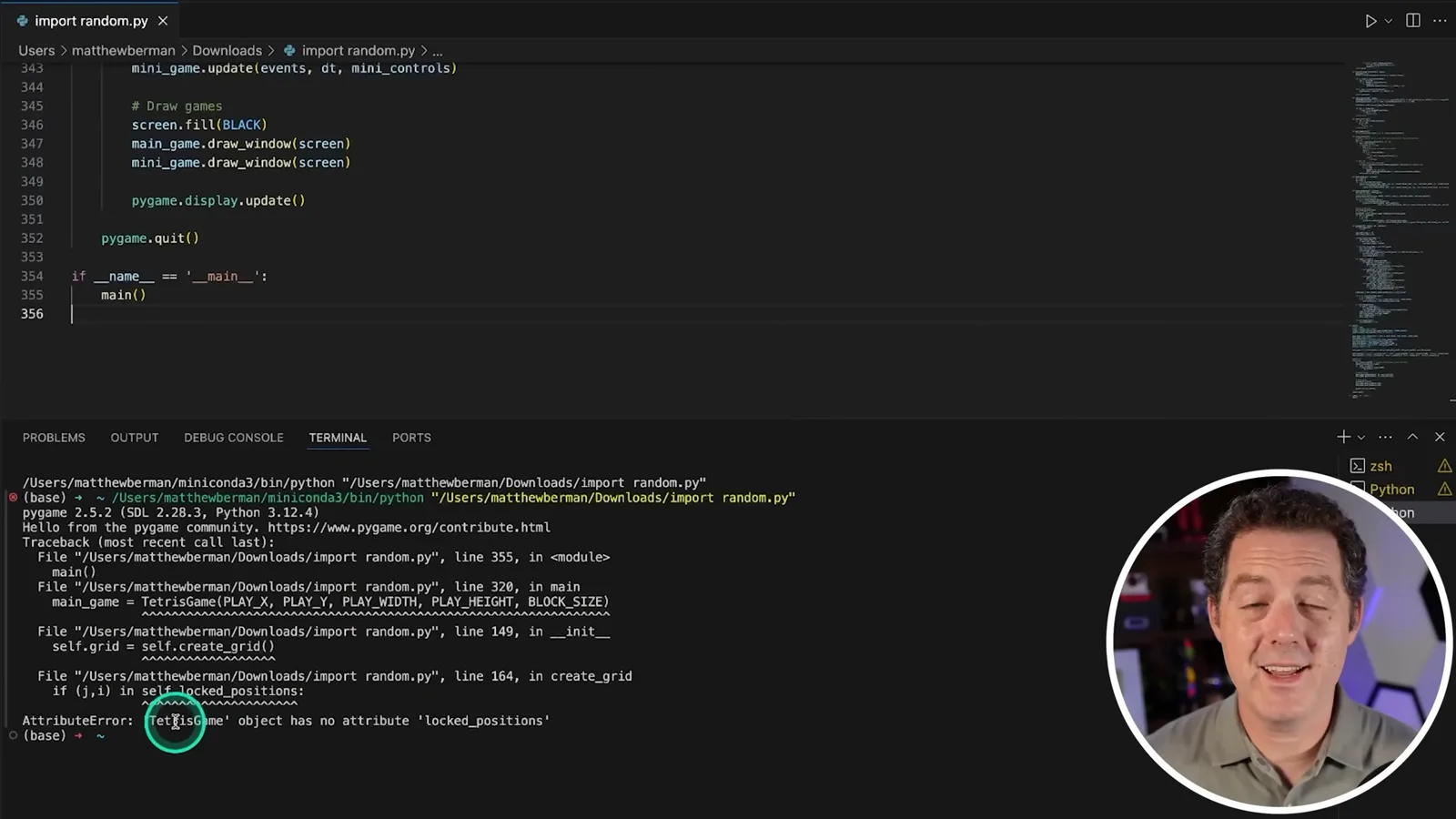Click screen.fill(BLACK) code line
Image resolution: width=1456 pixels, height=819 pixels.
(199, 125)
